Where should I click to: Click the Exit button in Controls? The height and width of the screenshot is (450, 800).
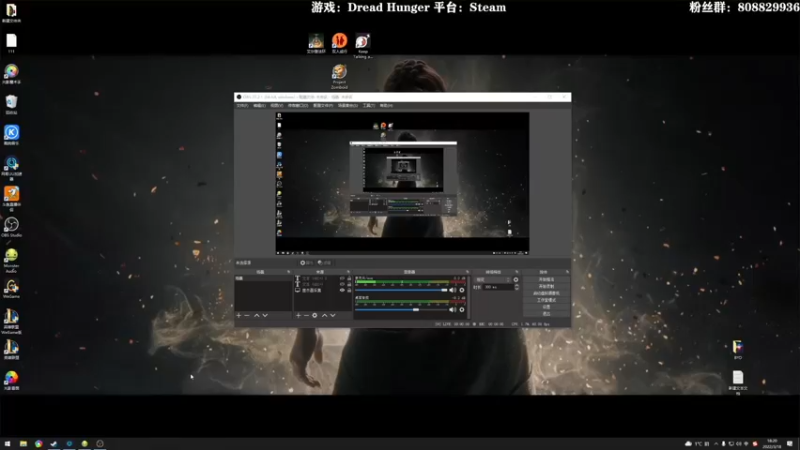pyautogui.click(x=546, y=314)
